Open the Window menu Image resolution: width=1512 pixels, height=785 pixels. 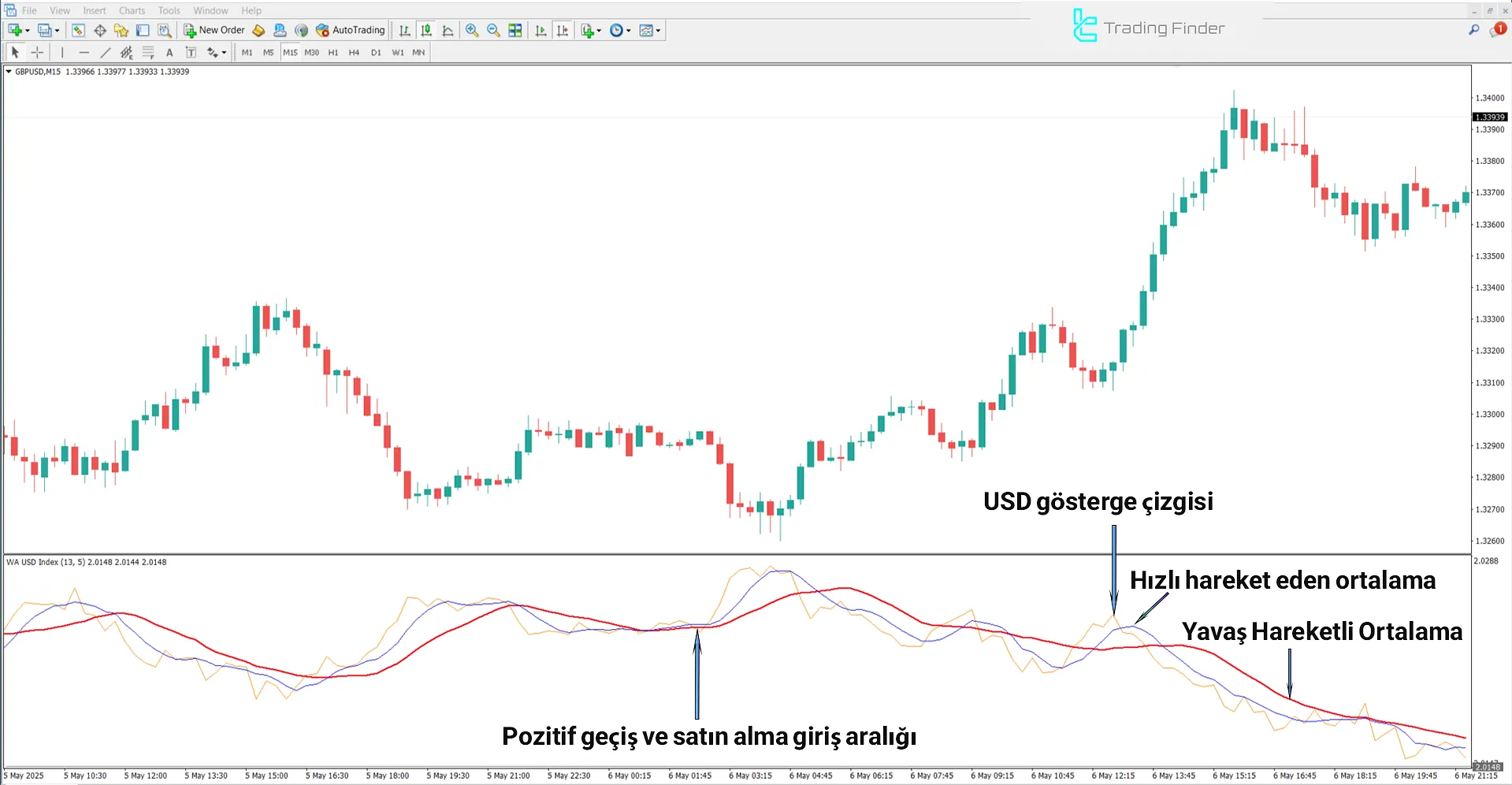click(x=210, y=10)
